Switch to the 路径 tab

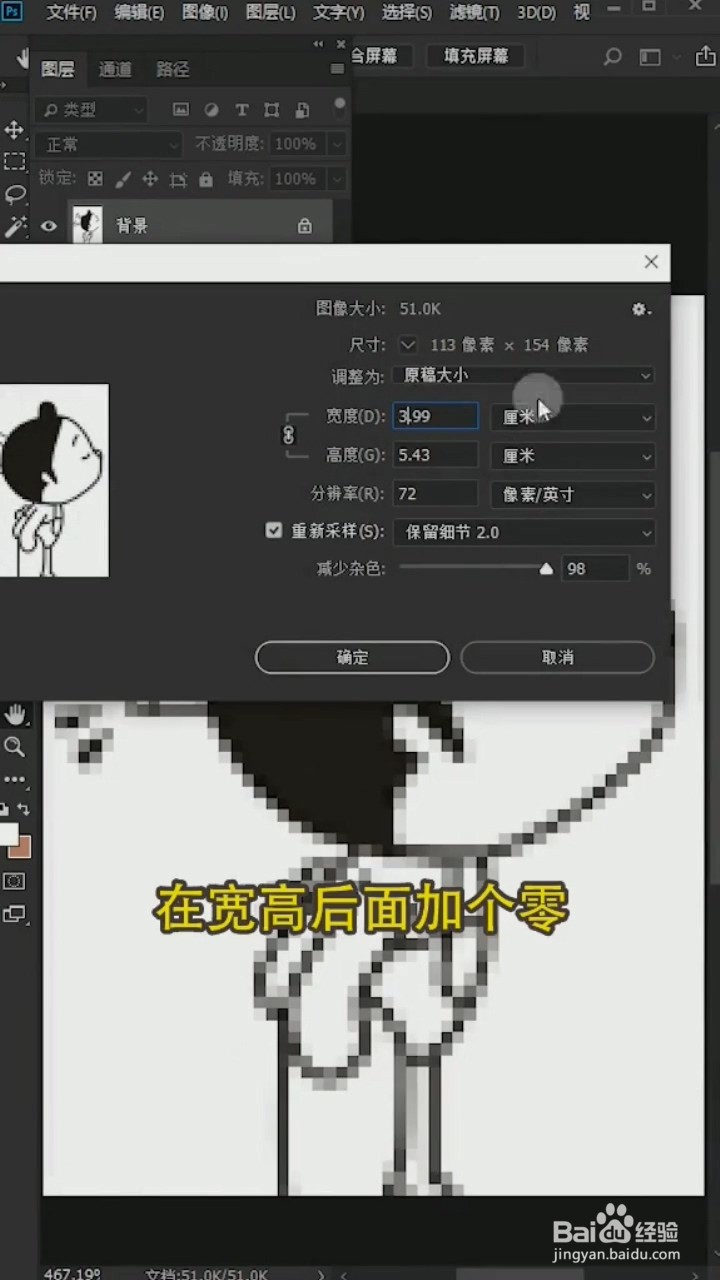coord(173,69)
